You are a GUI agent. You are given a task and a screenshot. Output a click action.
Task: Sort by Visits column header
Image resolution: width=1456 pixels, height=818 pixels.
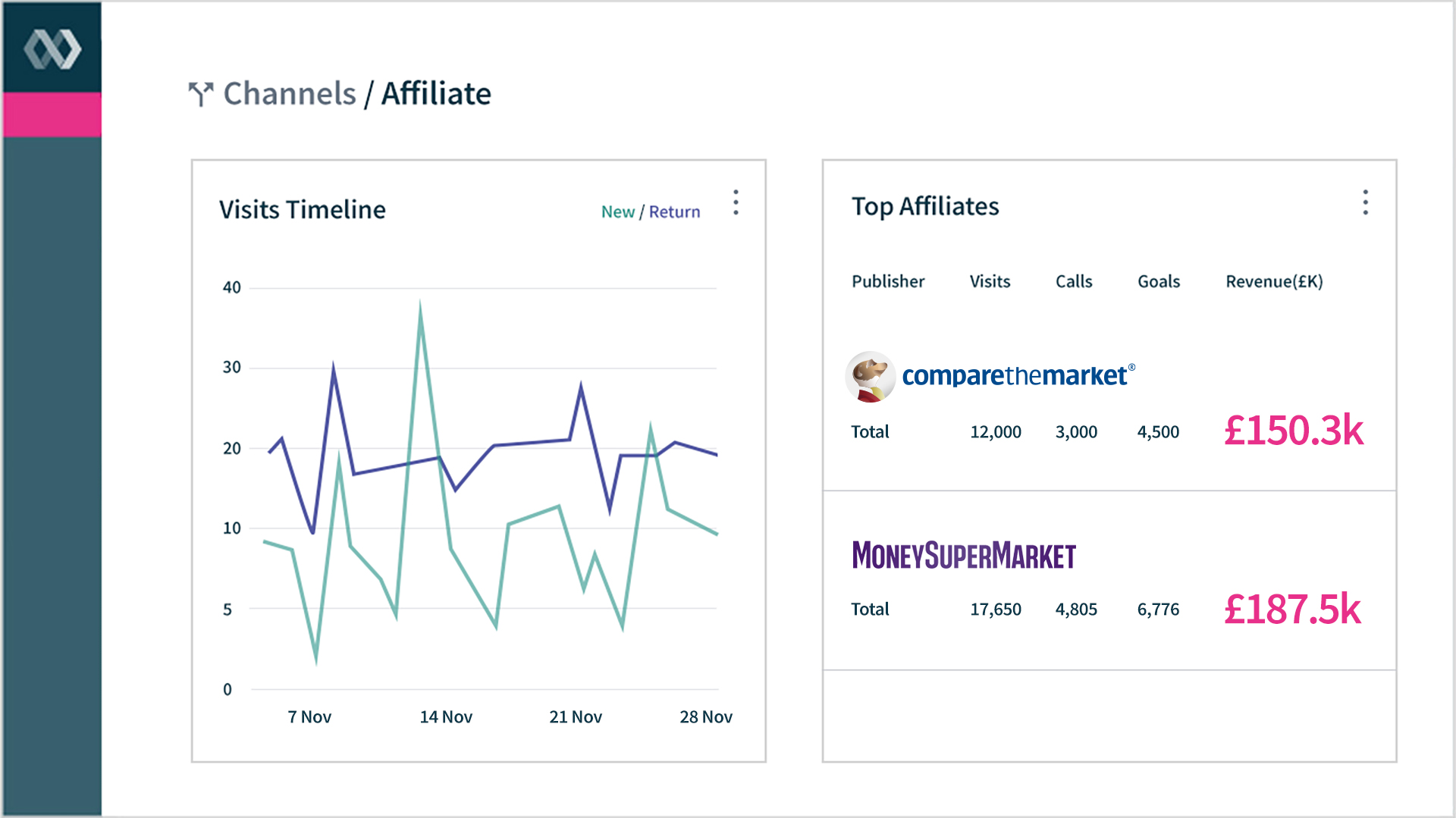click(990, 281)
